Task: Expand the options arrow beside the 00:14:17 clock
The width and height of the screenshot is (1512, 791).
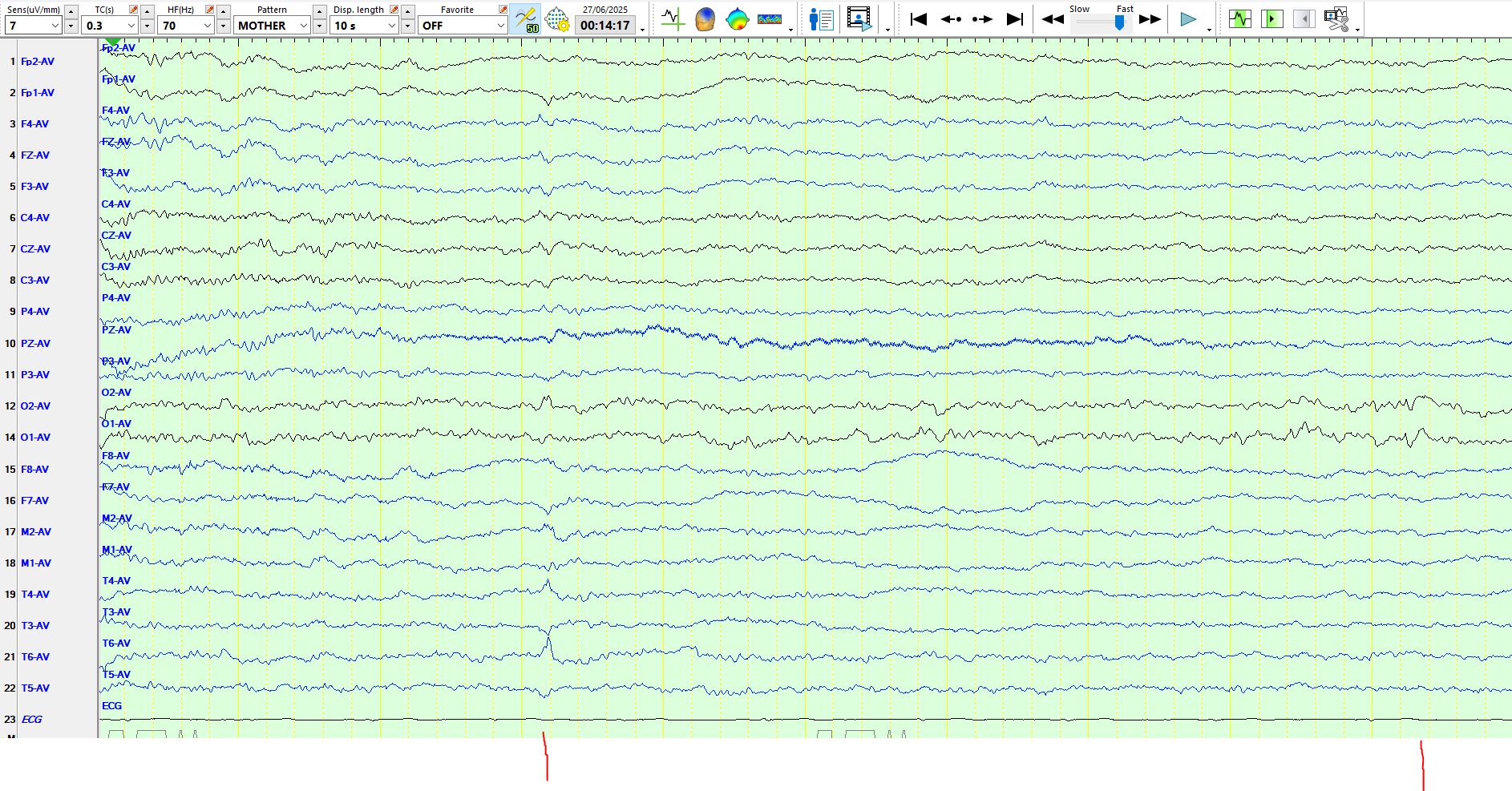Action: coord(643,30)
